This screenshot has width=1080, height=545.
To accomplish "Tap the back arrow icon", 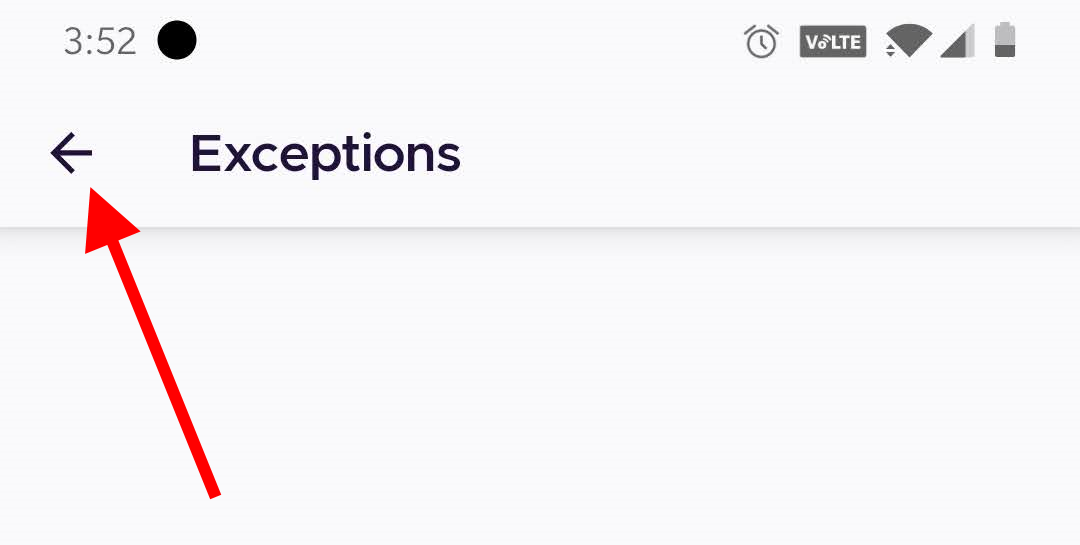I will pyautogui.click(x=71, y=154).
